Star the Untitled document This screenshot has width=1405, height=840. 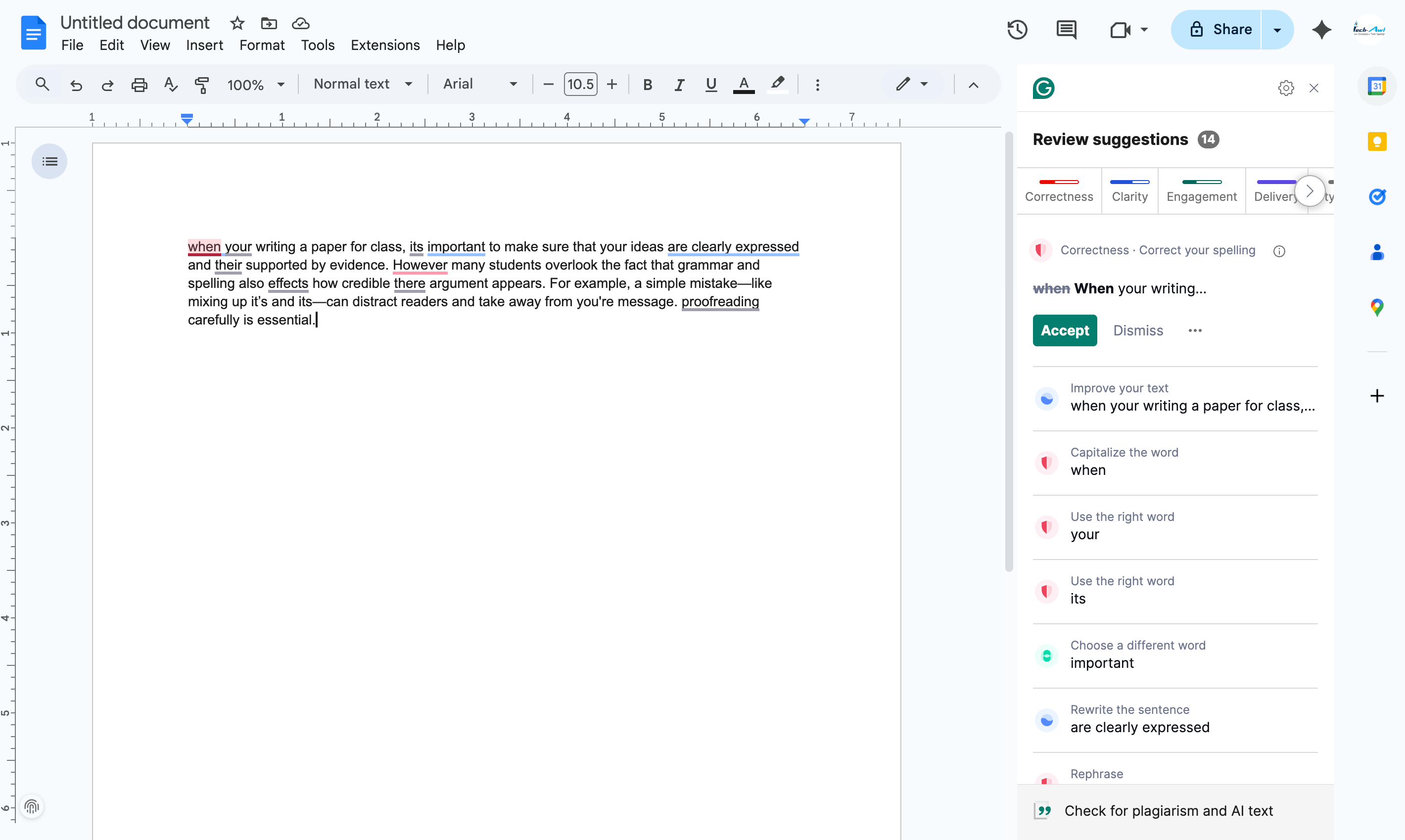pos(237,23)
